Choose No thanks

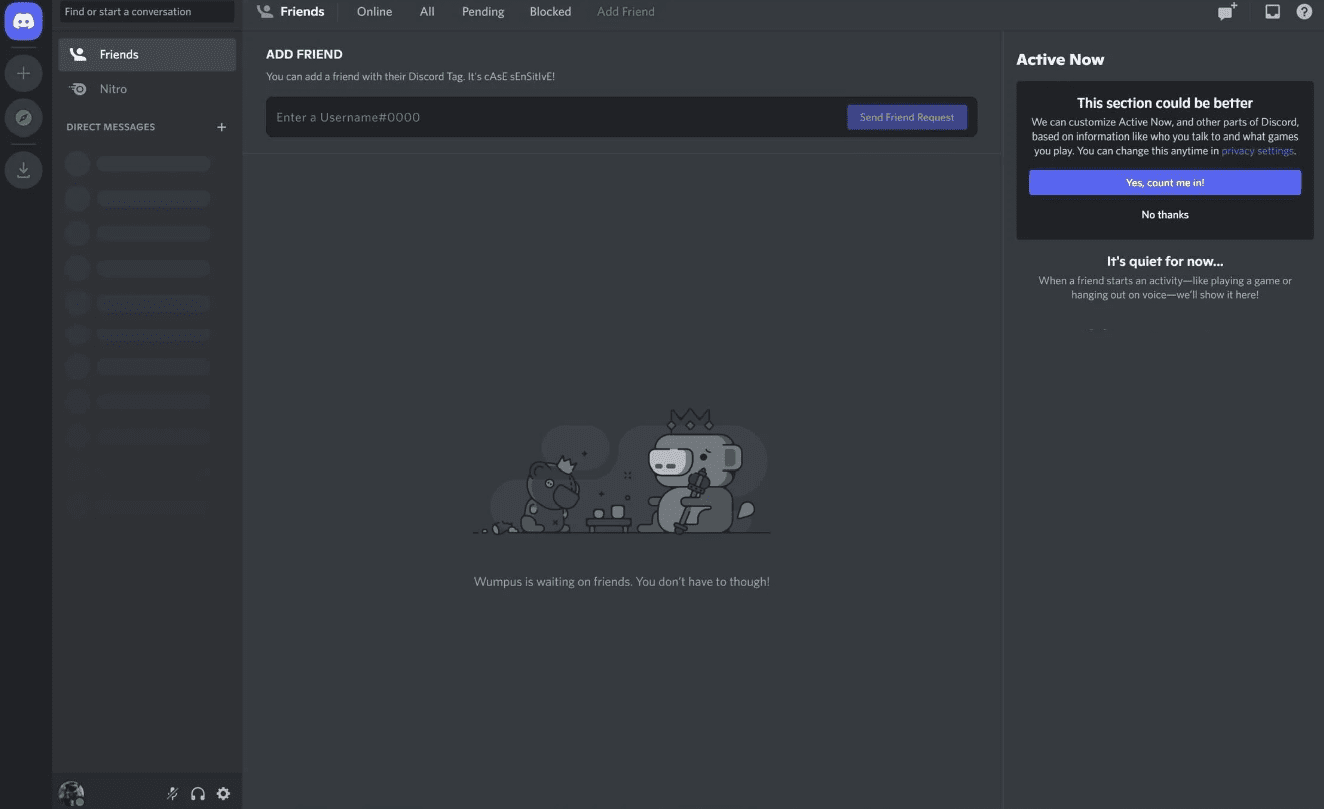click(x=1165, y=215)
